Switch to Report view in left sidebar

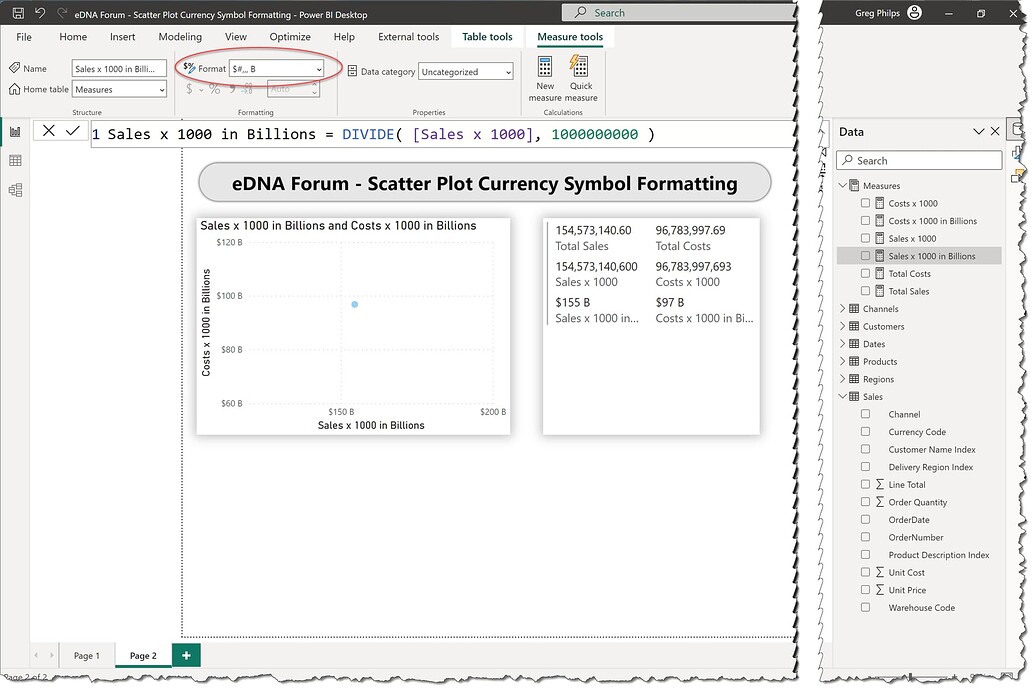coord(15,131)
